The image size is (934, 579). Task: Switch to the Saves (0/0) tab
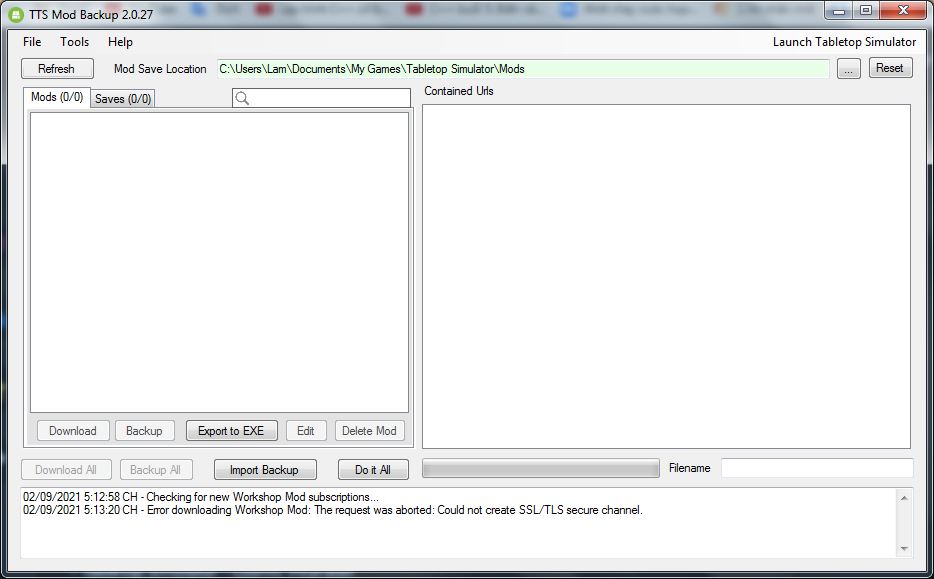tap(123, 99)
